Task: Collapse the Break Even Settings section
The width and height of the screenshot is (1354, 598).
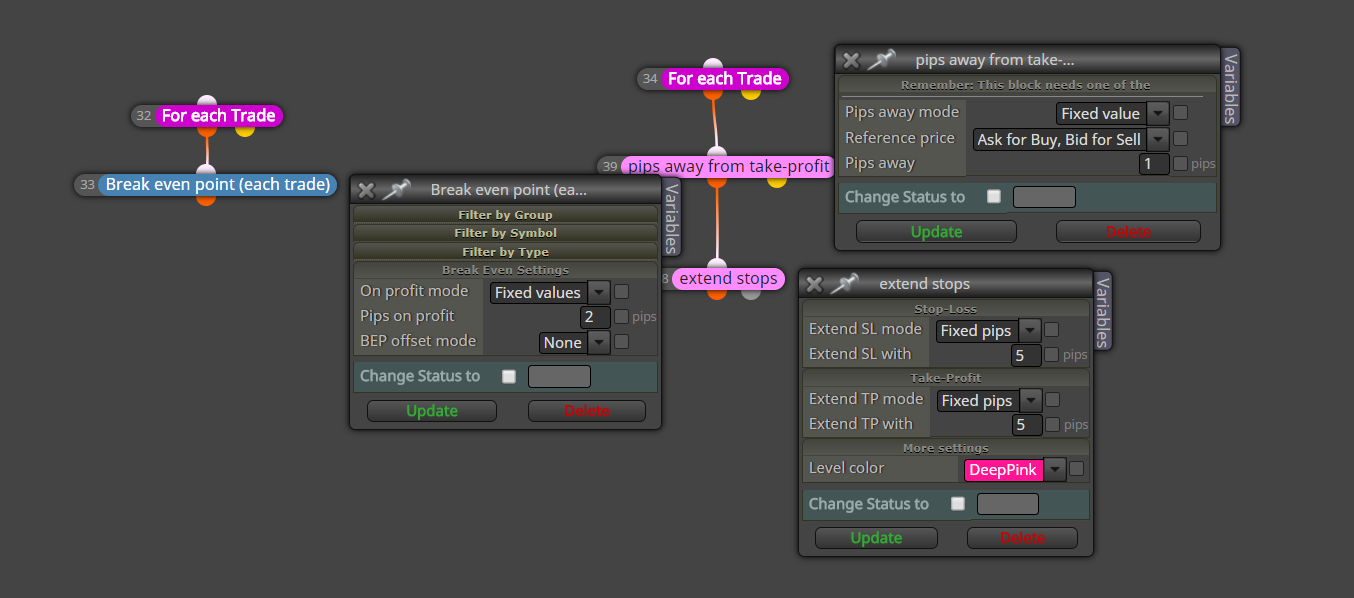Action: click(x=505, y=269)
